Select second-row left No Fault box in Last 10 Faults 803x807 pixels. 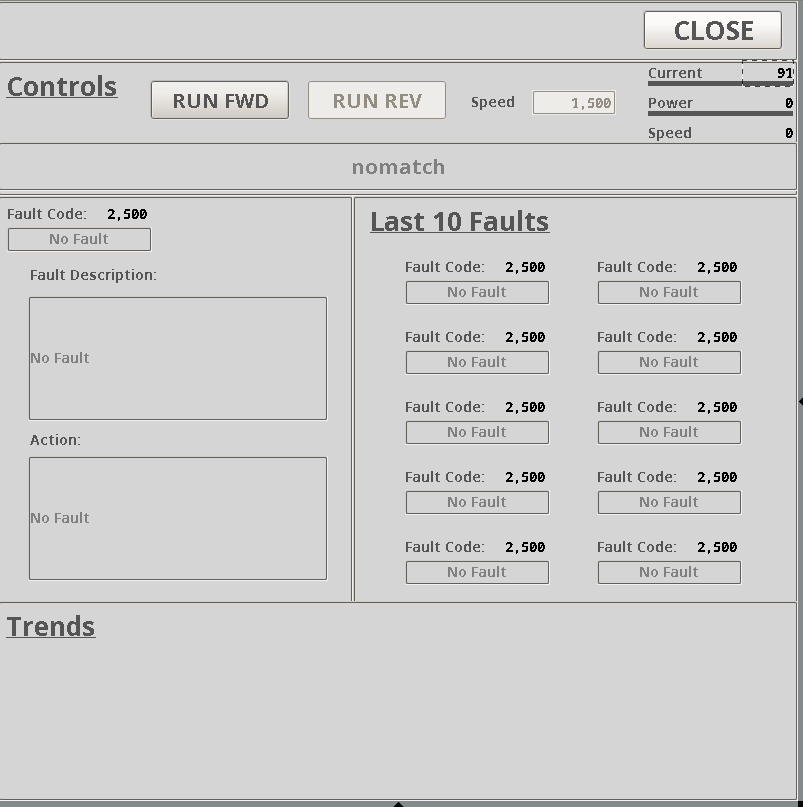point(477,362)
